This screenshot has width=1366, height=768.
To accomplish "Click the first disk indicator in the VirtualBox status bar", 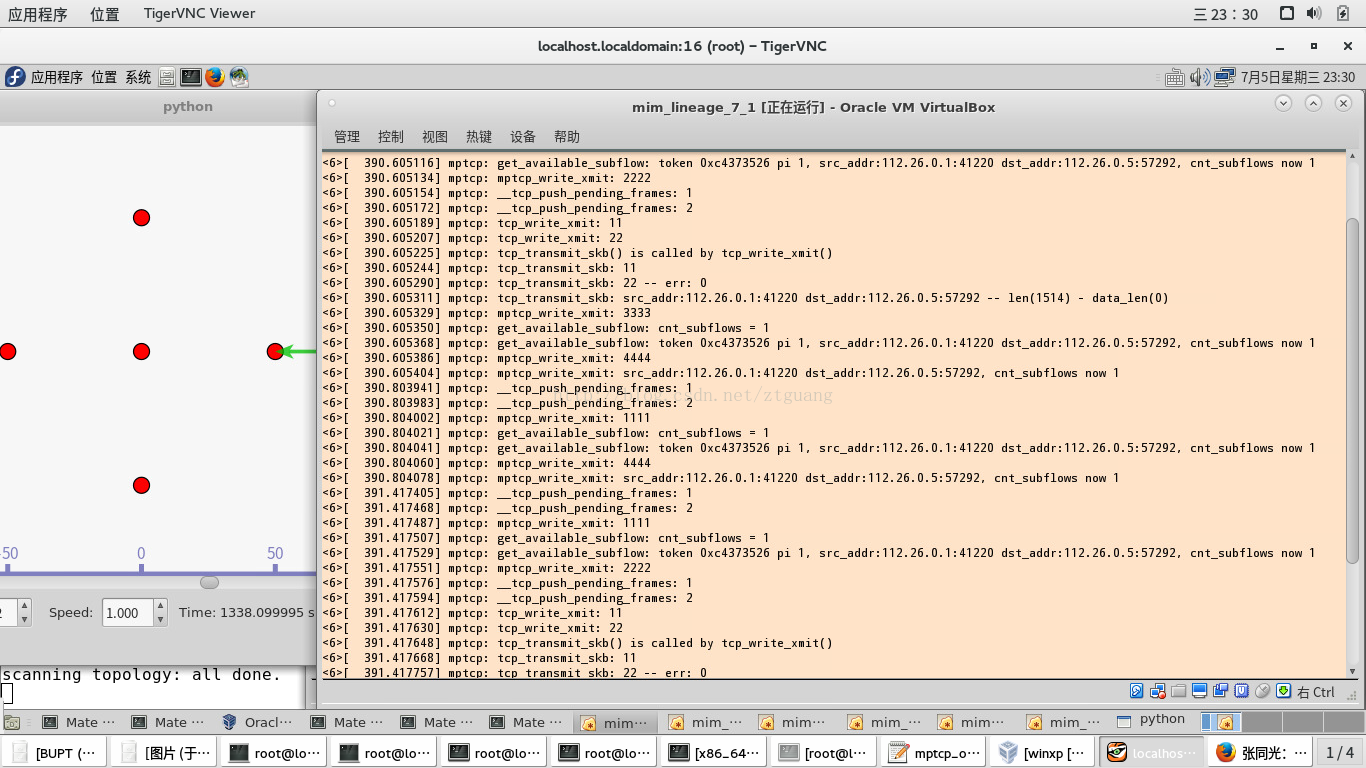I will pyautogui.click(x=1137, y=691).
